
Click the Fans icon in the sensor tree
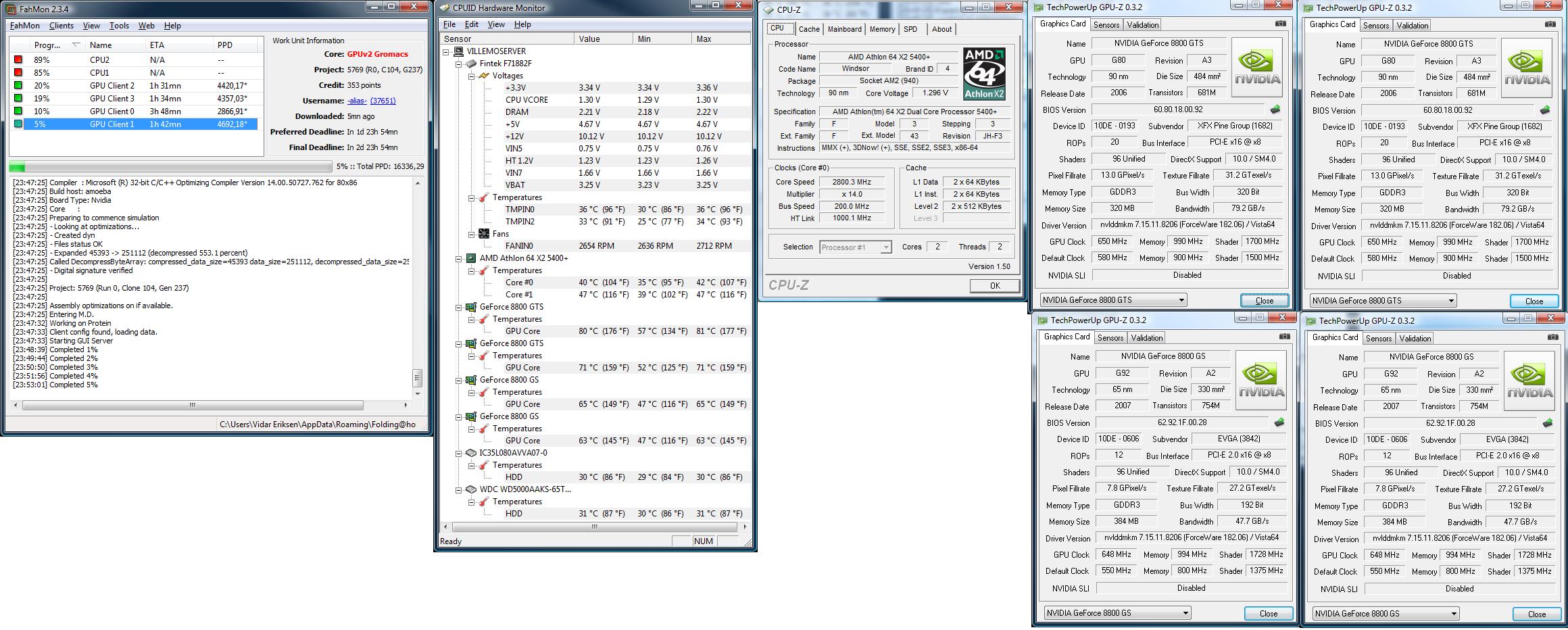pos(484,234)
